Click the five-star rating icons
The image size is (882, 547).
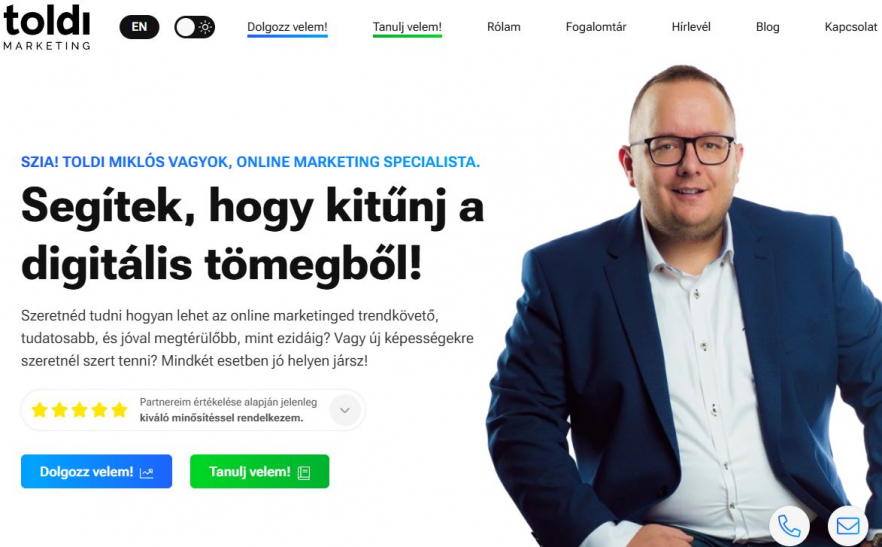click(x=79, y=410)
